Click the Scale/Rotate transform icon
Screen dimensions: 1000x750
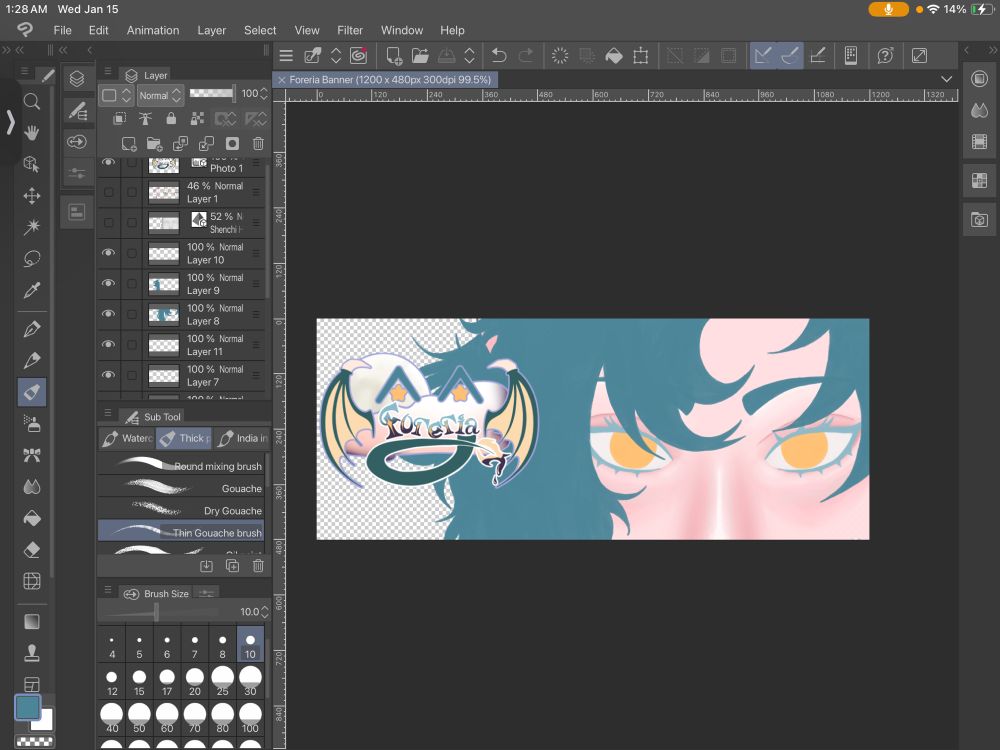(640, 55)
